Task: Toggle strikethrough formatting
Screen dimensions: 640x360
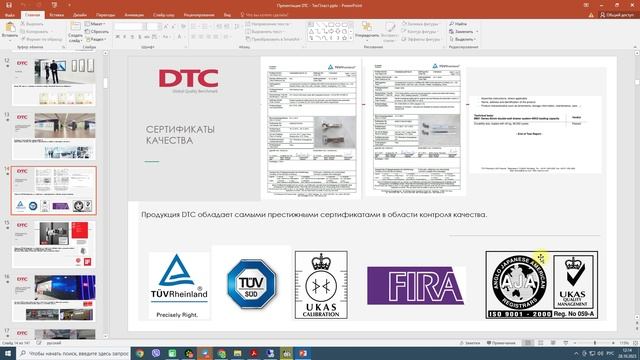Action: tap(147, 37)
